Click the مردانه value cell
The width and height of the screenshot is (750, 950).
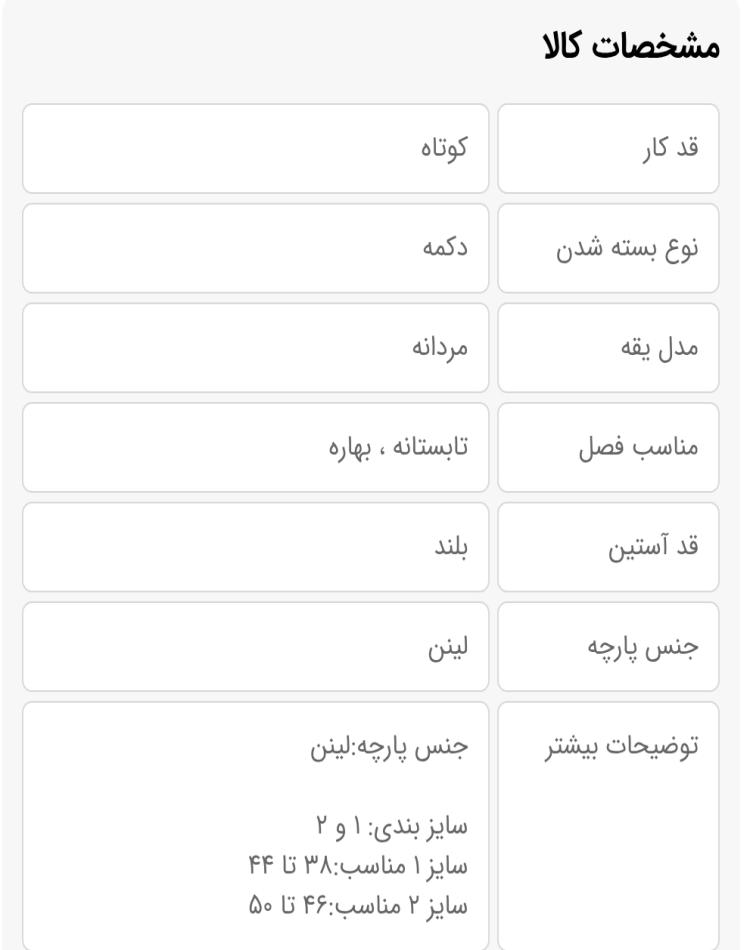pos(256,348)
